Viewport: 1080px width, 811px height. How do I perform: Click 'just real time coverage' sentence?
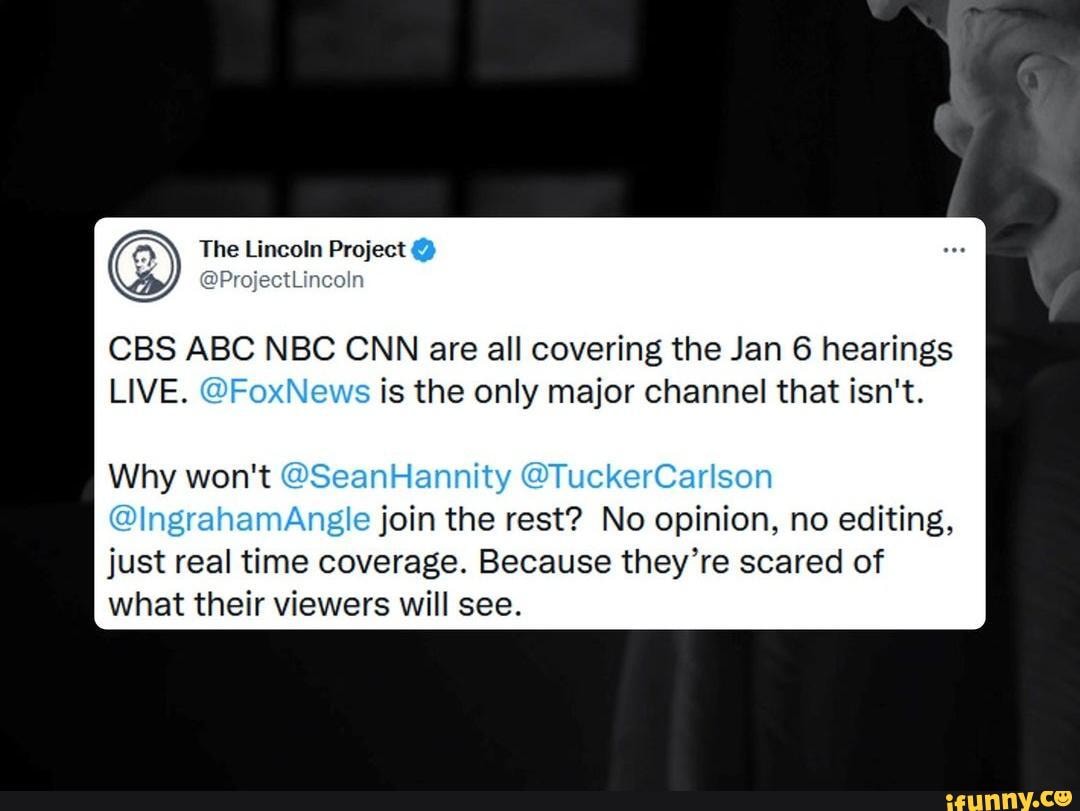click(x=291, y=563)
